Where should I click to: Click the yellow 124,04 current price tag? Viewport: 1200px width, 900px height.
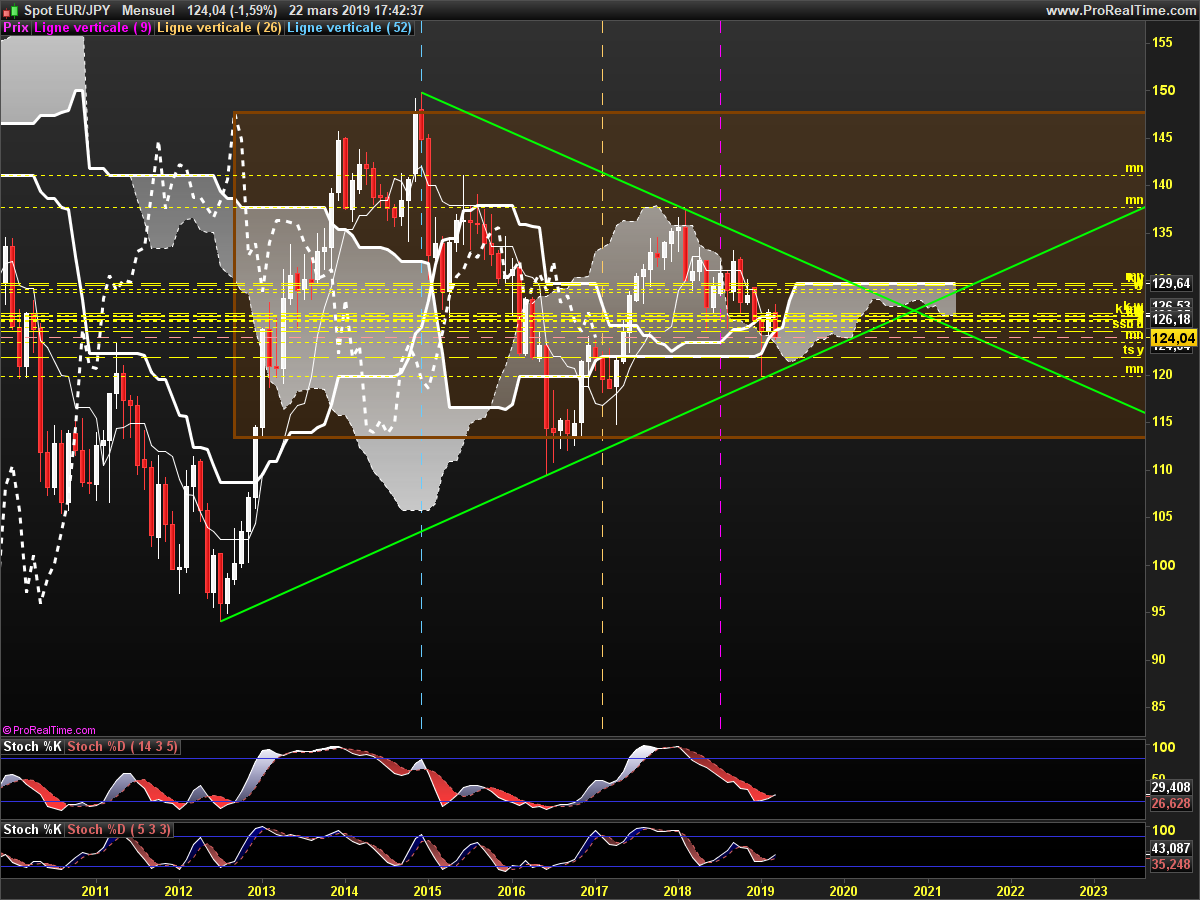click(1171, 338)
